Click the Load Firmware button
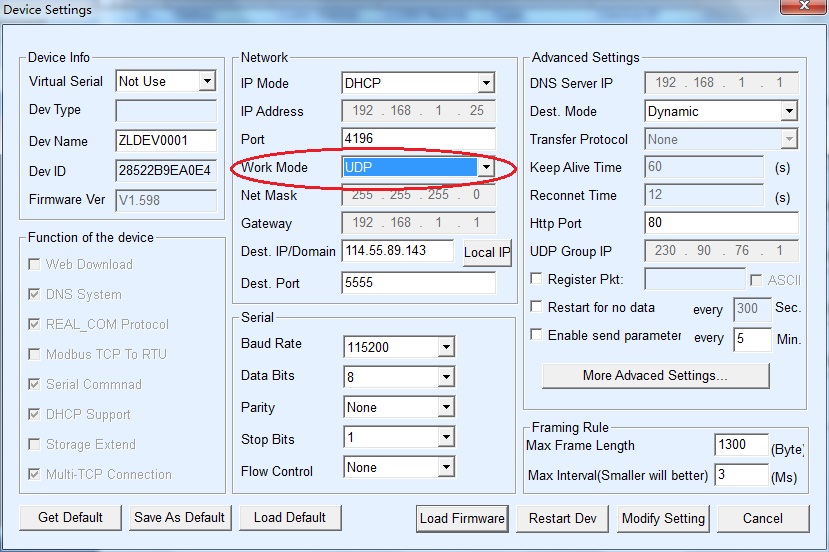This screenshot has height=552, width=829. (462, 518)
